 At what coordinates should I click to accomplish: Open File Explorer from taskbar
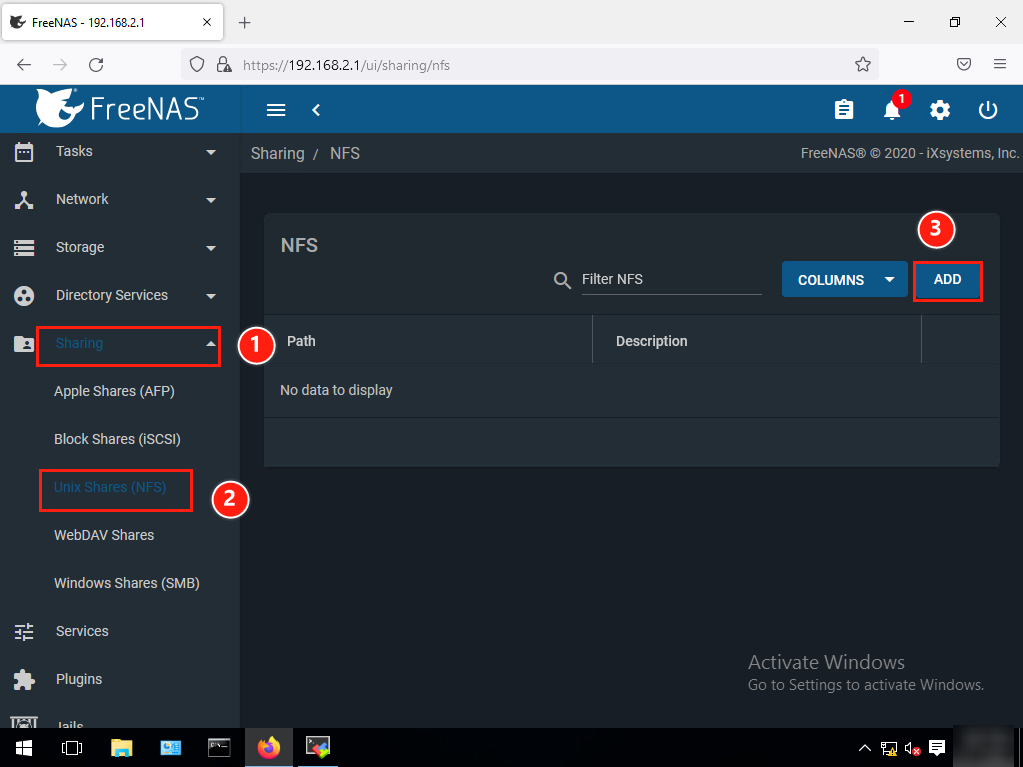click(122, 747)
